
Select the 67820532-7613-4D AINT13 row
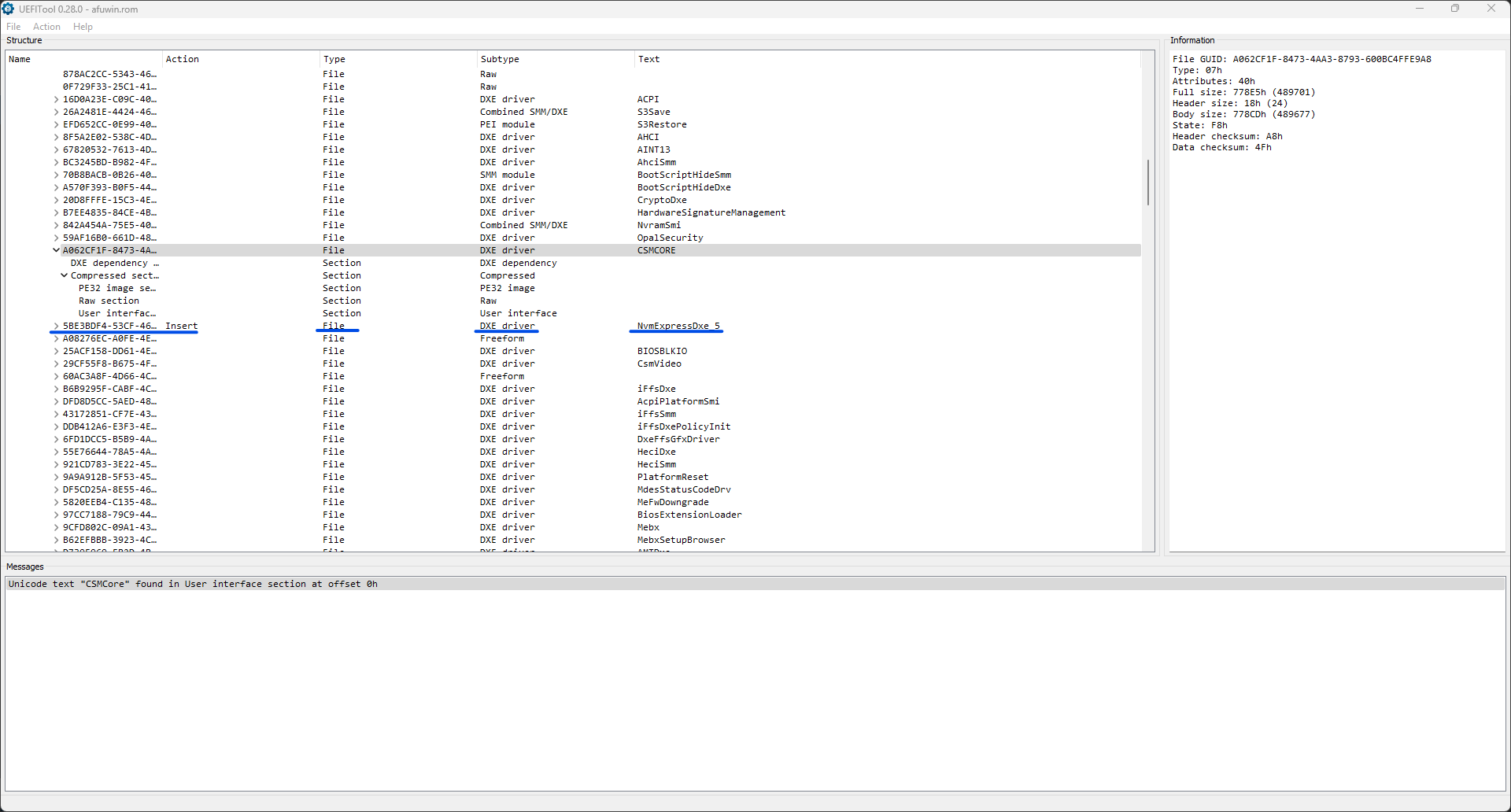tap(573, 149)
